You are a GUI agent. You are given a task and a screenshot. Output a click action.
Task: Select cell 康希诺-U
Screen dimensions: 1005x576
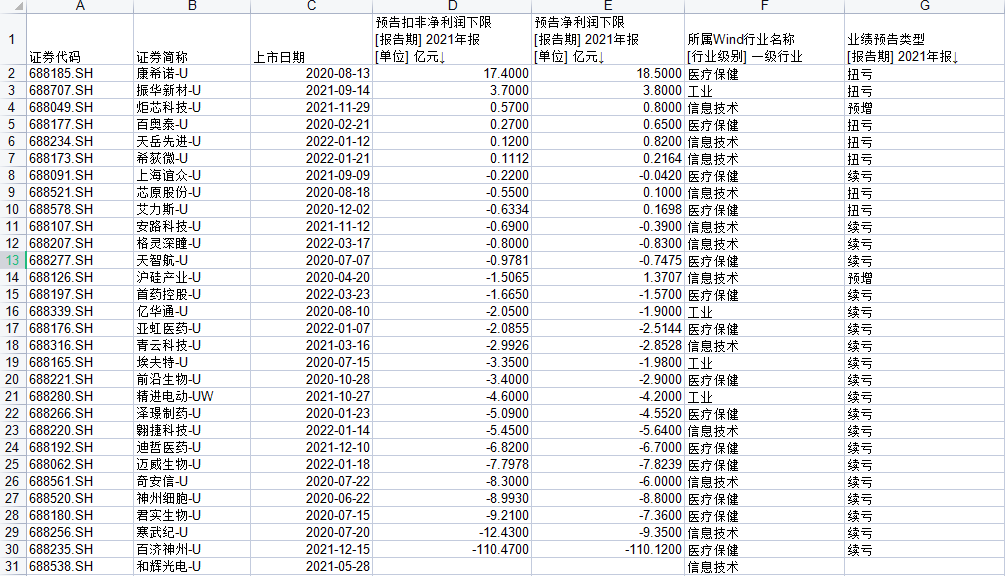(x=192, y=73)
